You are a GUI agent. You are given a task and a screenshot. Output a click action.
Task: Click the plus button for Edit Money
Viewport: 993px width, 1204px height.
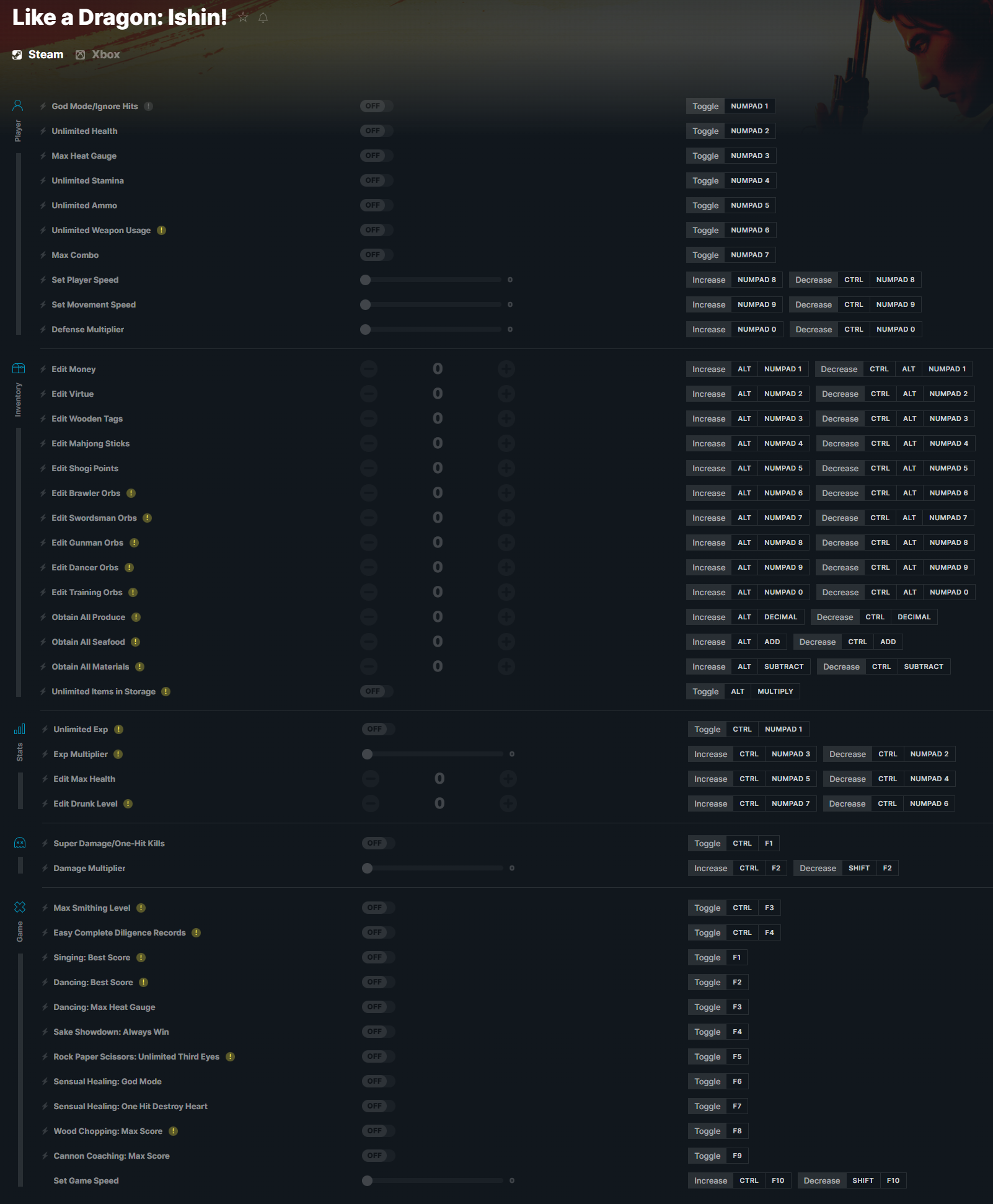click(x=506, y=369)
